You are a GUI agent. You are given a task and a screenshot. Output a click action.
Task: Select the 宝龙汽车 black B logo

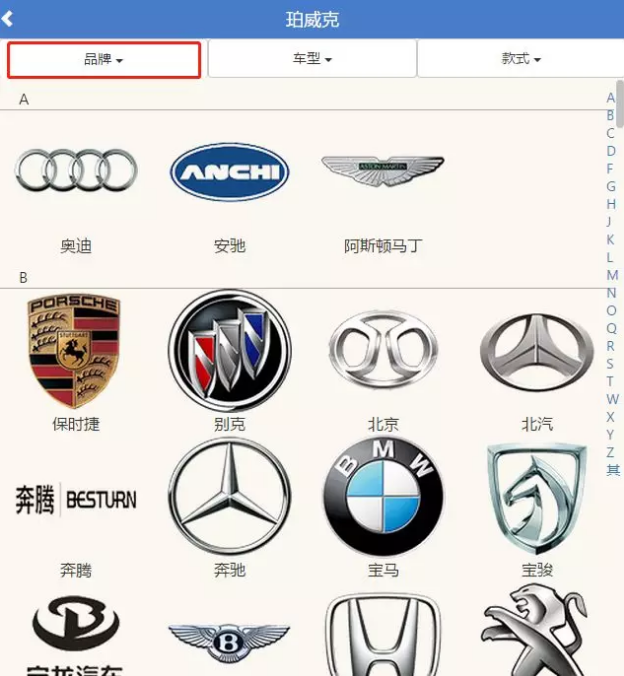click(x=76, y=636)
